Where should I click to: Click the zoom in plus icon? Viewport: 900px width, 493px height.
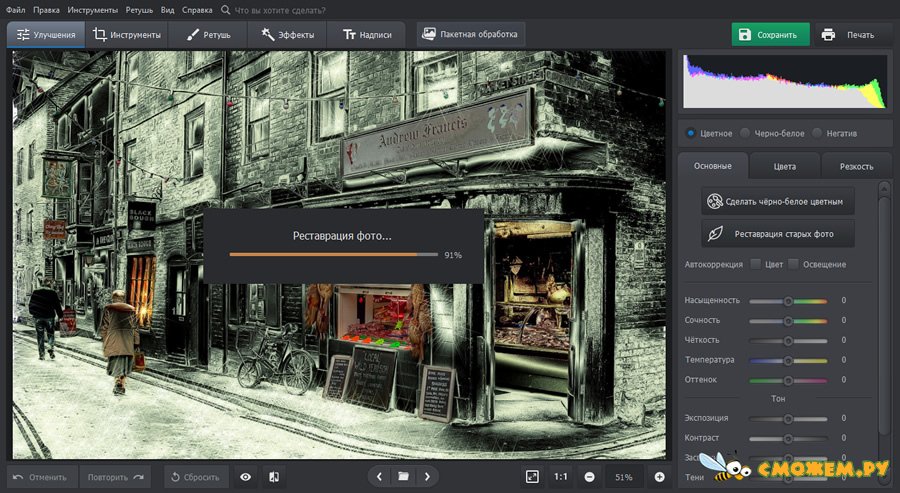point(660,477)
